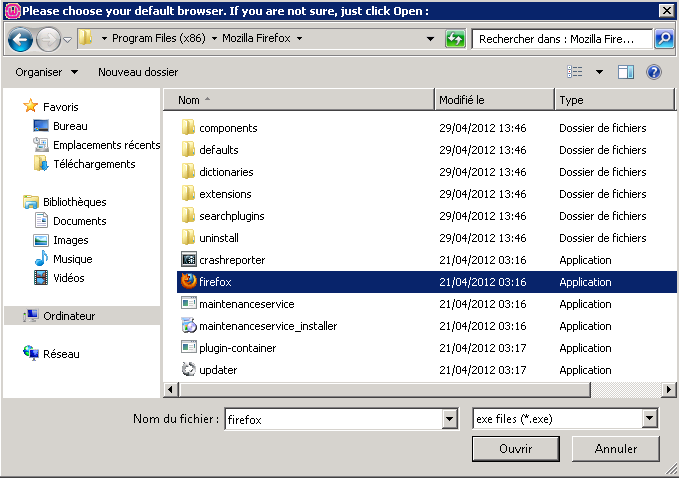679x478 pixels.
Task: Click the plugin-container application icon
Action: click(x=188, y=347)
